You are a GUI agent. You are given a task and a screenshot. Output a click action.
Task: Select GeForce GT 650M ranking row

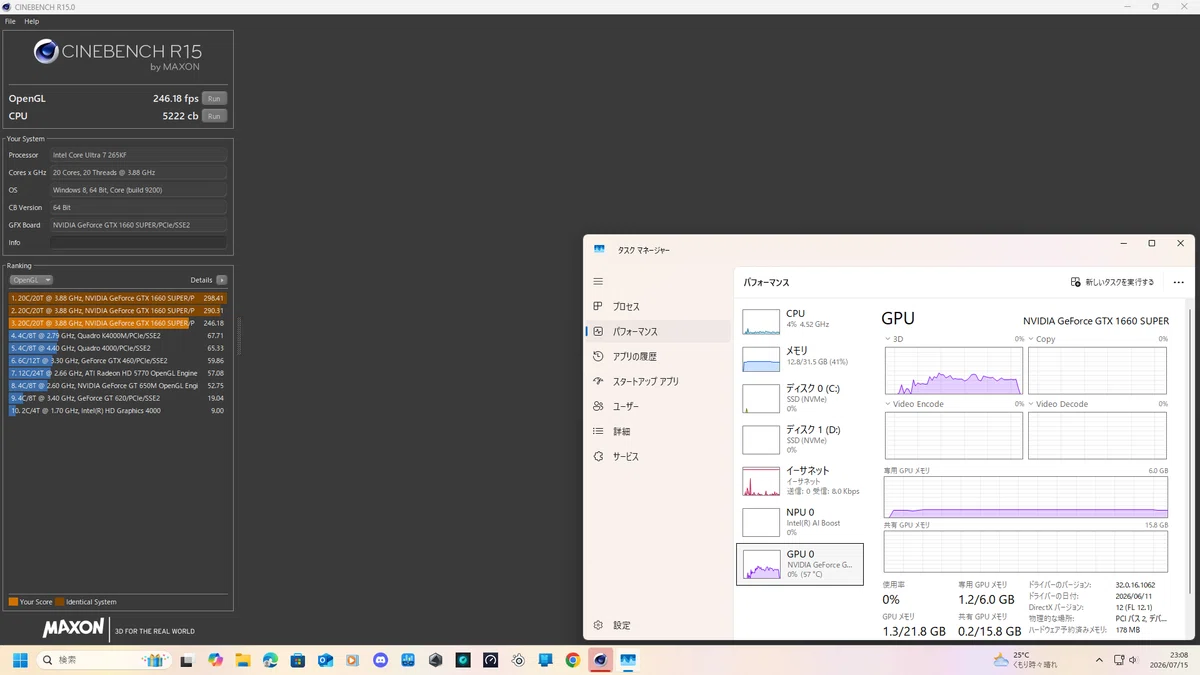[118, 385]
